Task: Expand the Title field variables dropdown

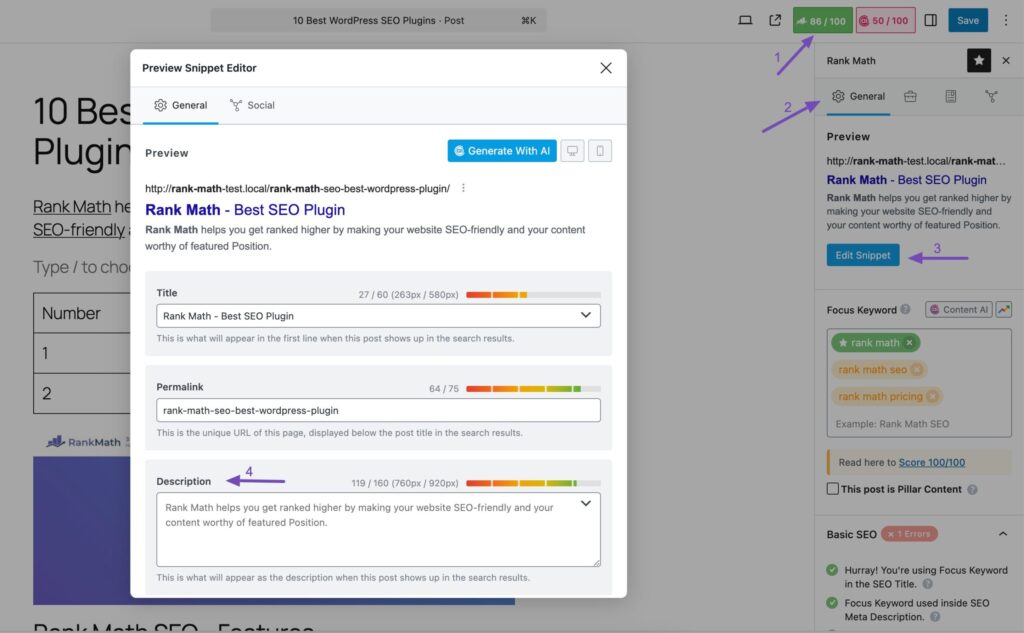Action: click(x=586, y=316)
